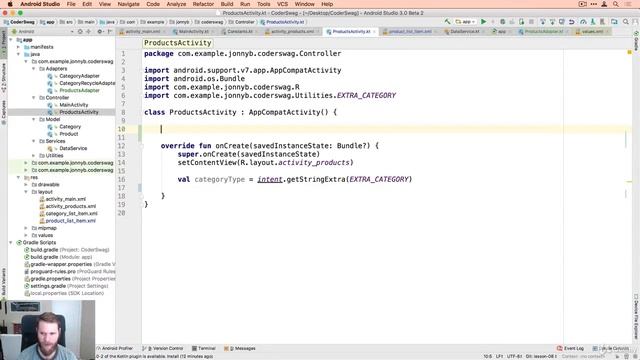Click the Search Everywhere magnifier icon

[626, 22]
